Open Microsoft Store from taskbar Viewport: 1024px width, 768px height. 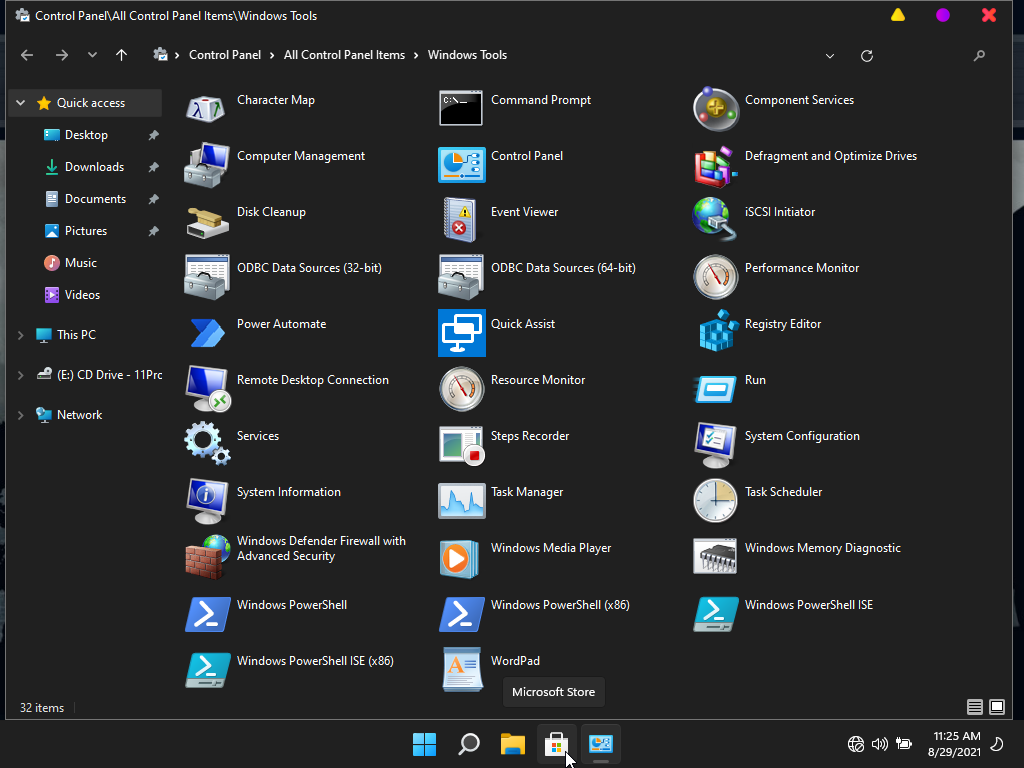click(556, 744)
